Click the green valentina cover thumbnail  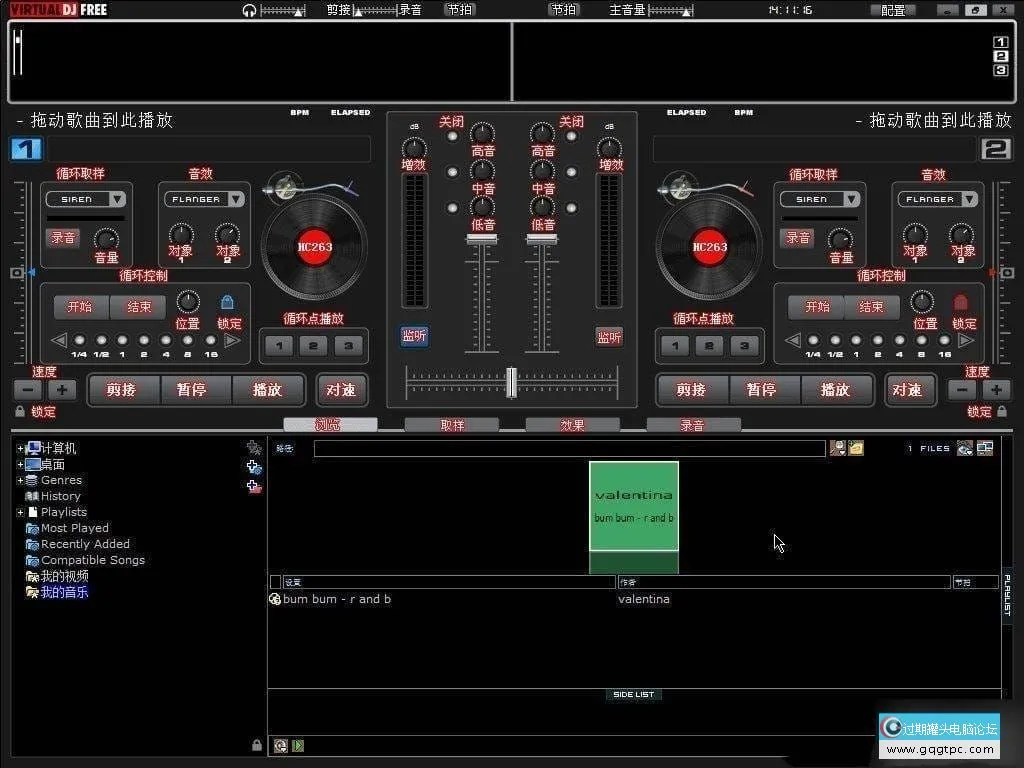coord(633,506)
